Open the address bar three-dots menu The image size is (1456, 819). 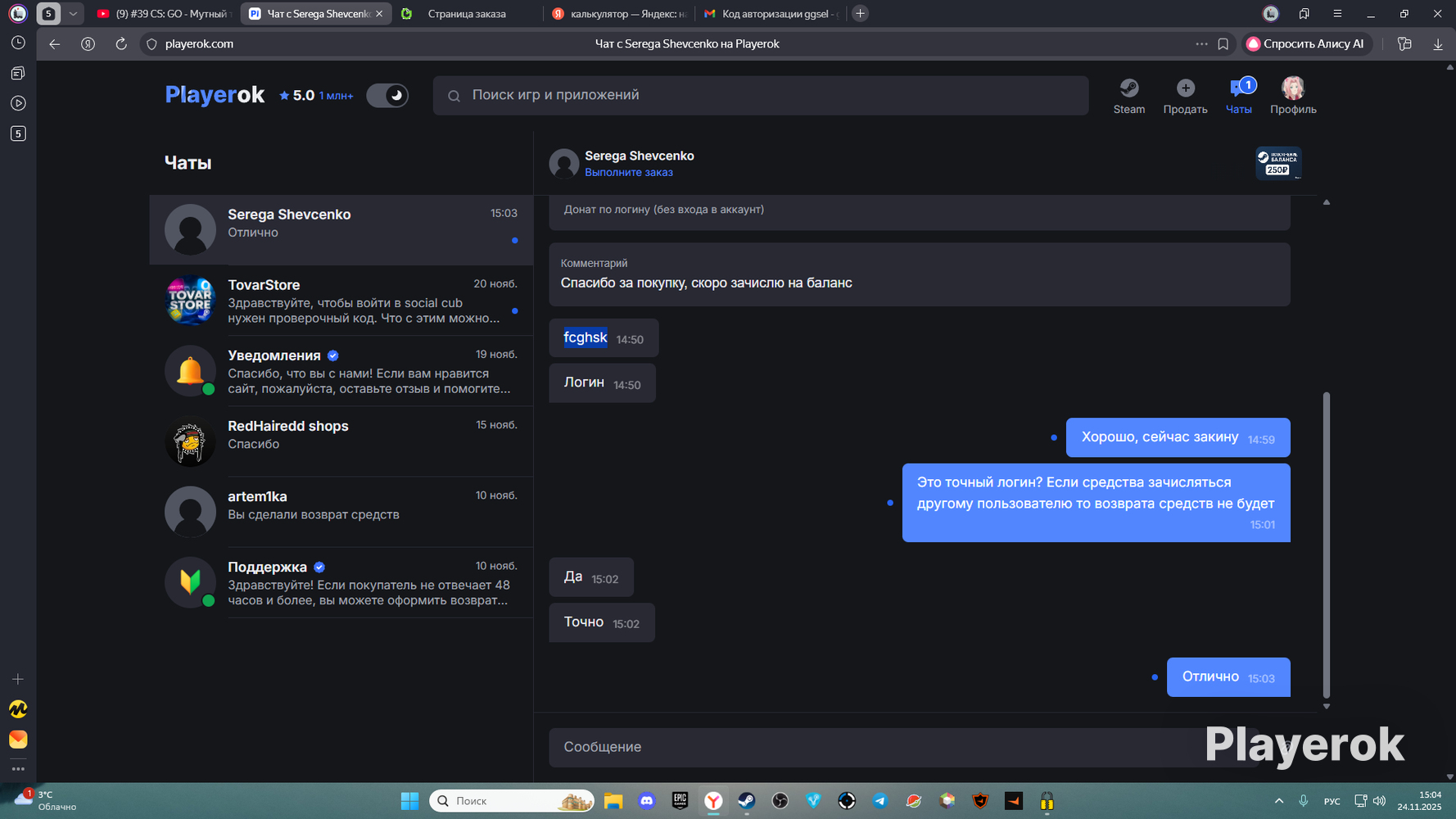click(x=1201, y=44)
